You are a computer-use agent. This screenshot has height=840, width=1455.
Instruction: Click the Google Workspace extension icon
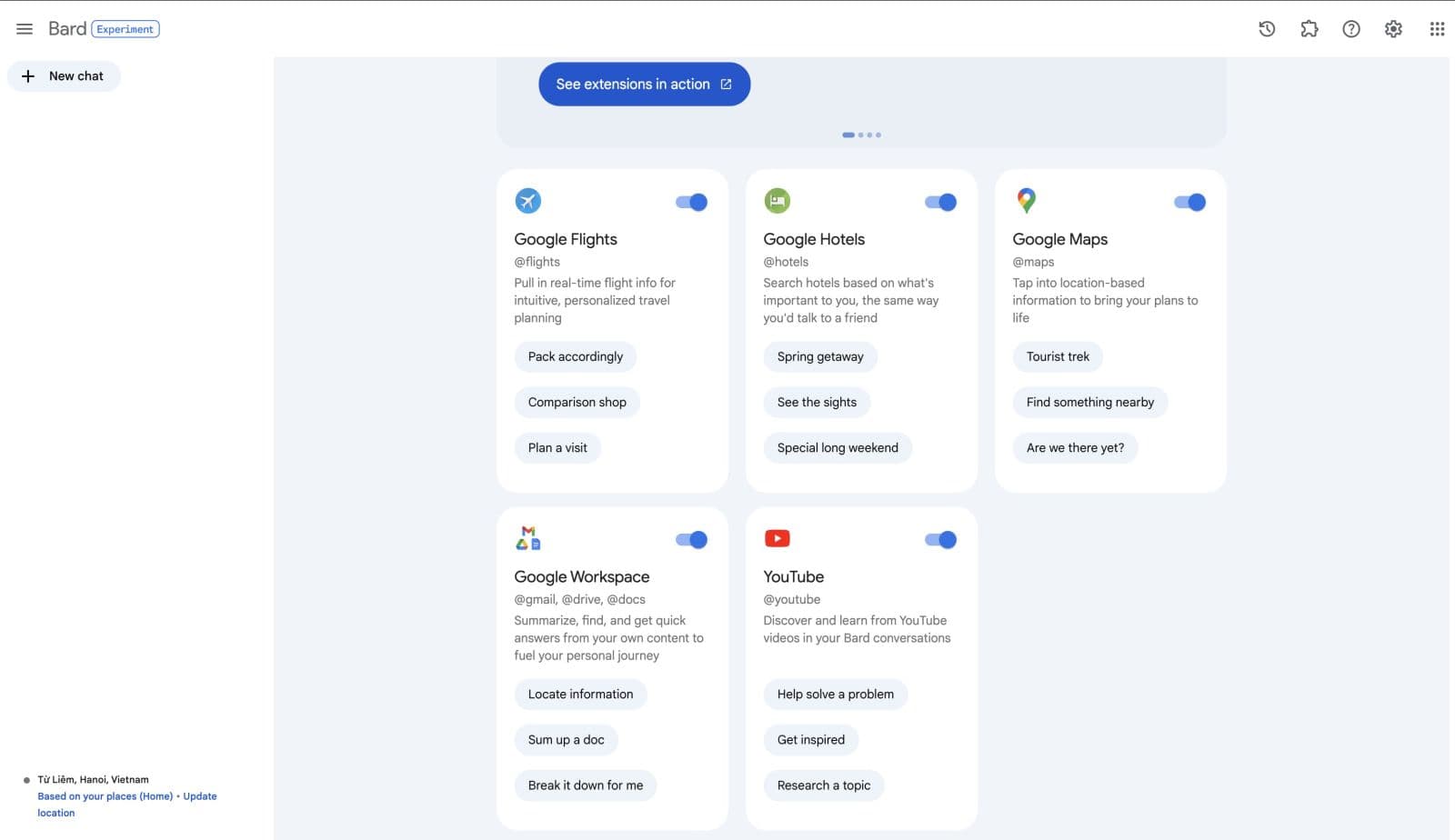528,538
